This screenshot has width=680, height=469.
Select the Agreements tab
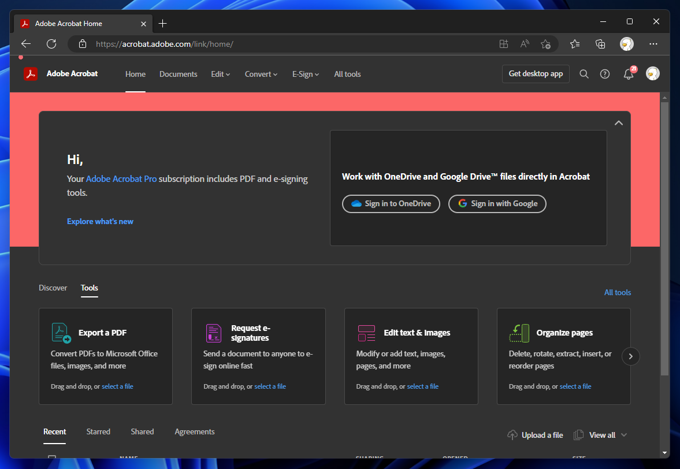(194, 432)
